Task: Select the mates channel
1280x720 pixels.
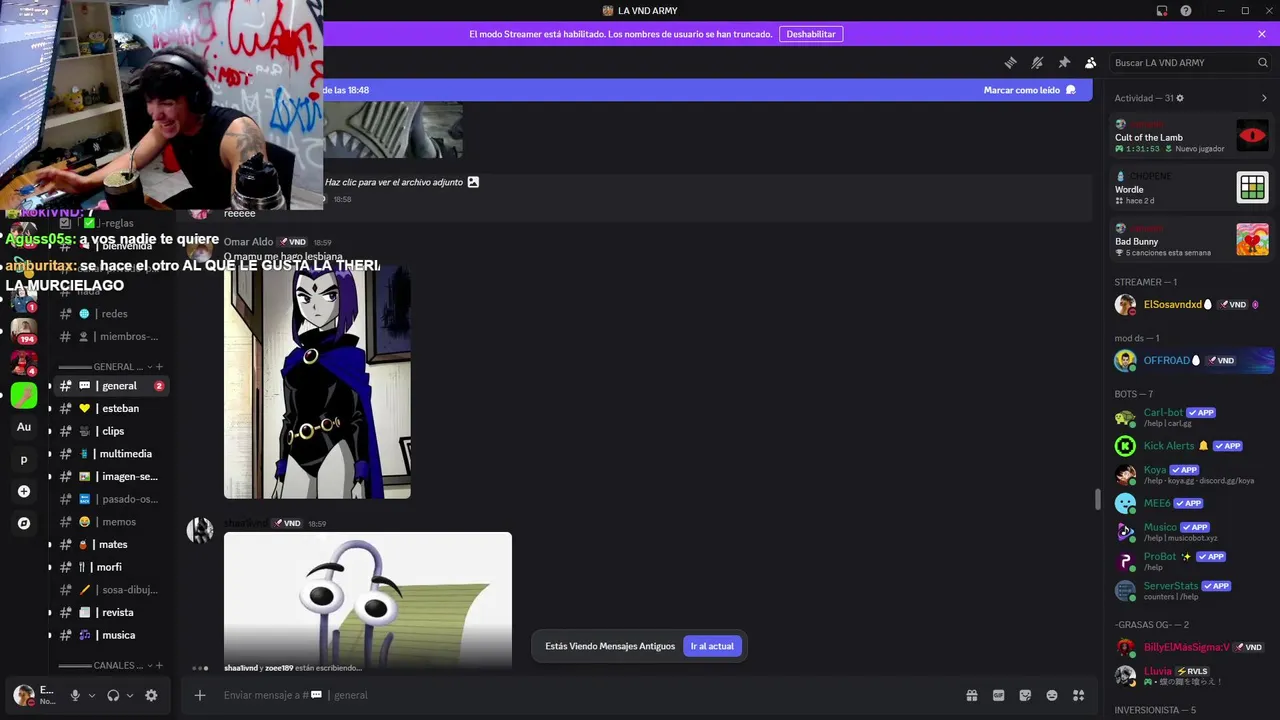Action: 112,545
